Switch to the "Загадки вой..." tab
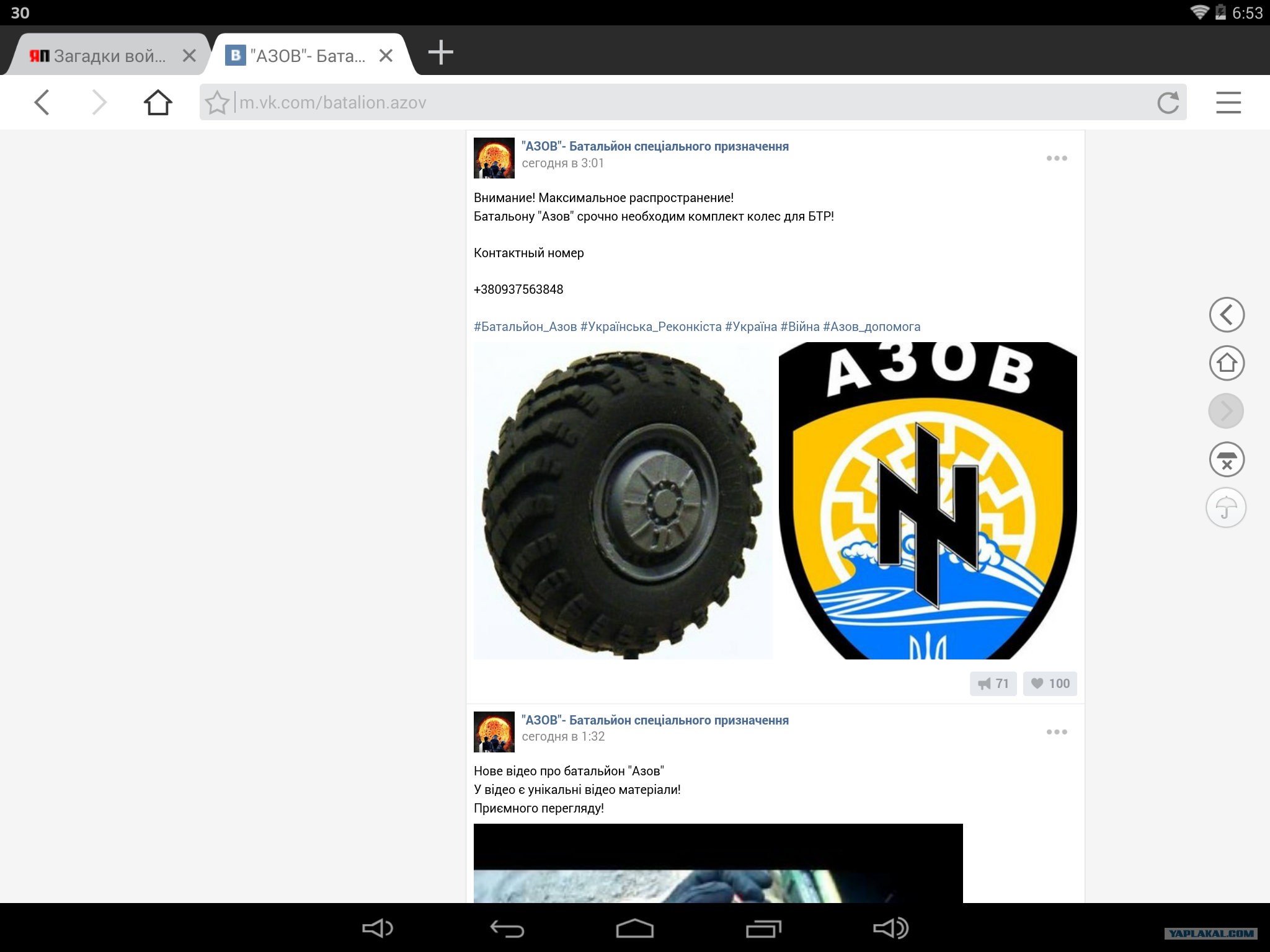The height and width of the screenshot is (952, 1270). click(105, 55)
